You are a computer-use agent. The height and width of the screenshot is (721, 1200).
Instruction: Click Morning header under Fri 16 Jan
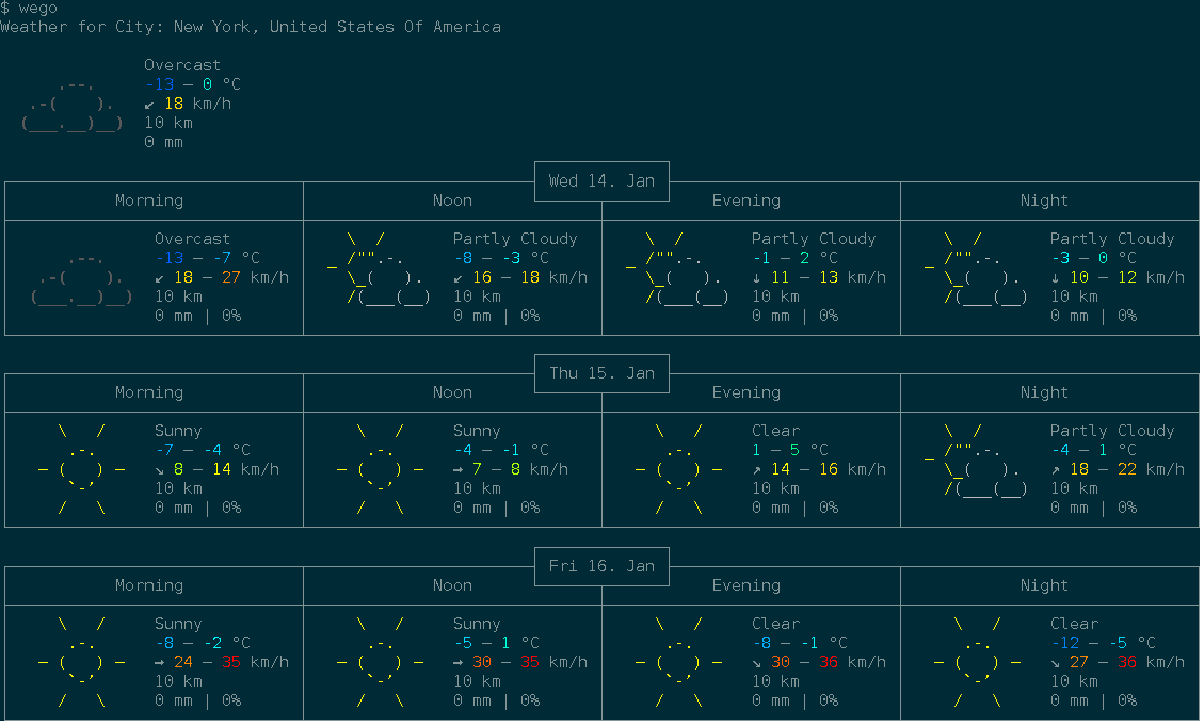pyautogui.click(x=149, y=585)
